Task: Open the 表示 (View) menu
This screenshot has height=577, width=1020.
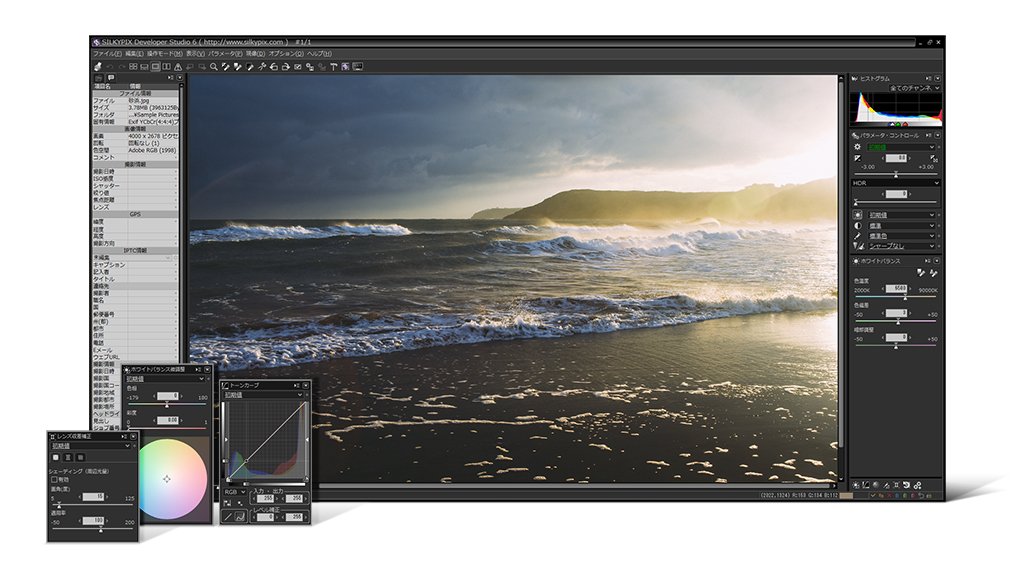Action: click(196, 54)
